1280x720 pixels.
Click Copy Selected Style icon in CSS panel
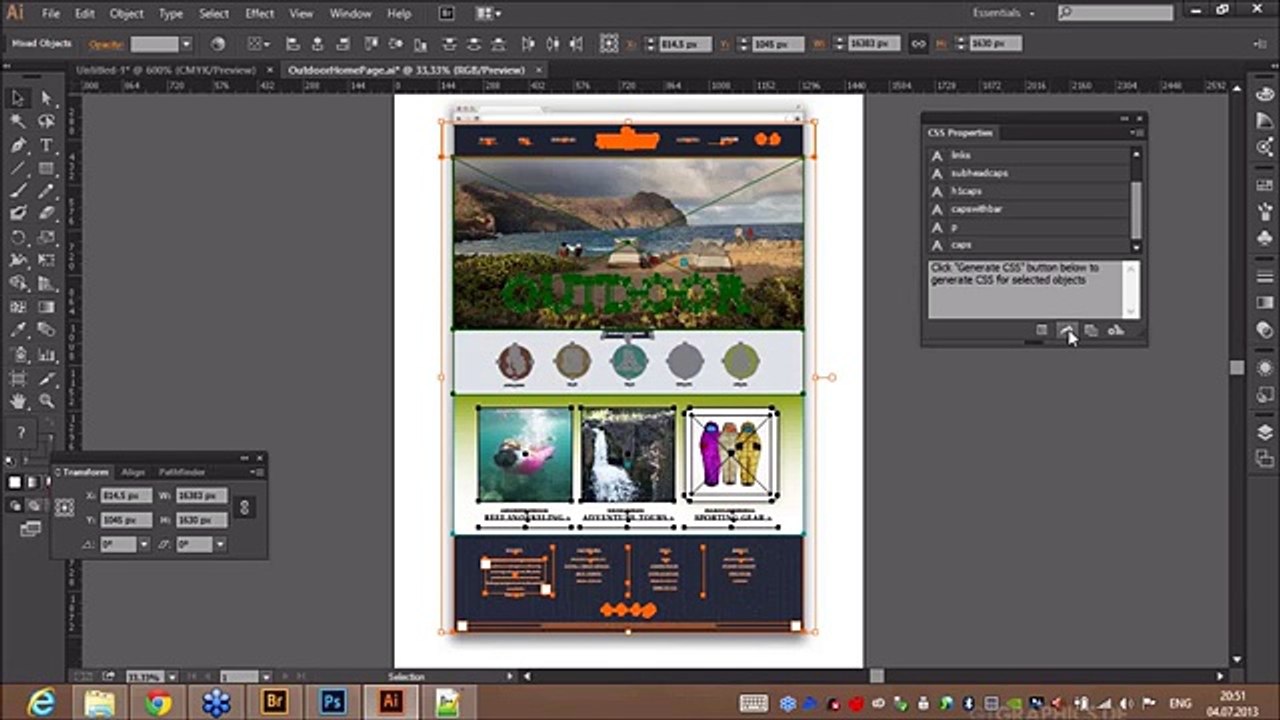pos(1090,330)
